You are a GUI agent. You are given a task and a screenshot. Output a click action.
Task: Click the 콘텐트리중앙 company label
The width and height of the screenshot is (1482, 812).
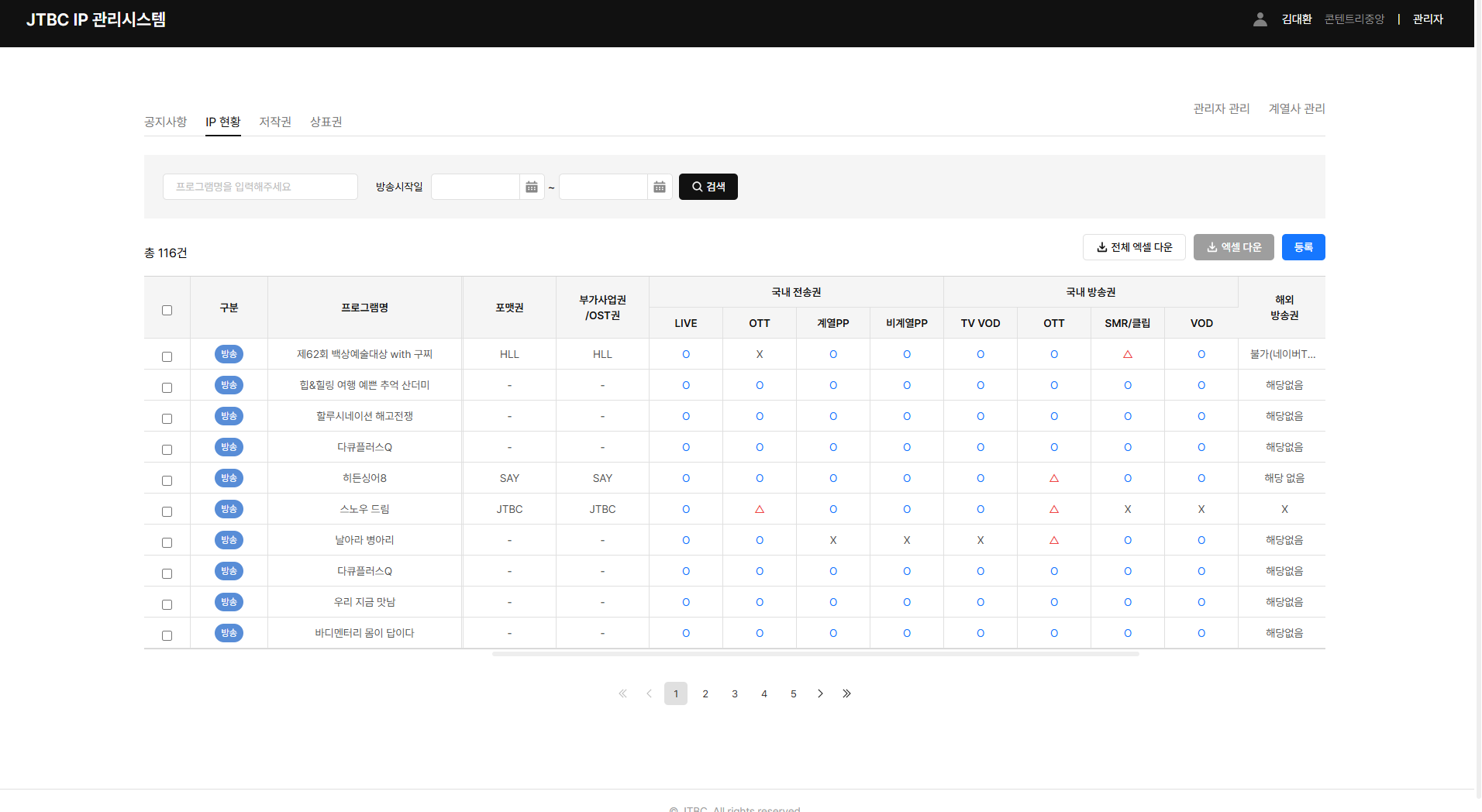click(1354, 19)
